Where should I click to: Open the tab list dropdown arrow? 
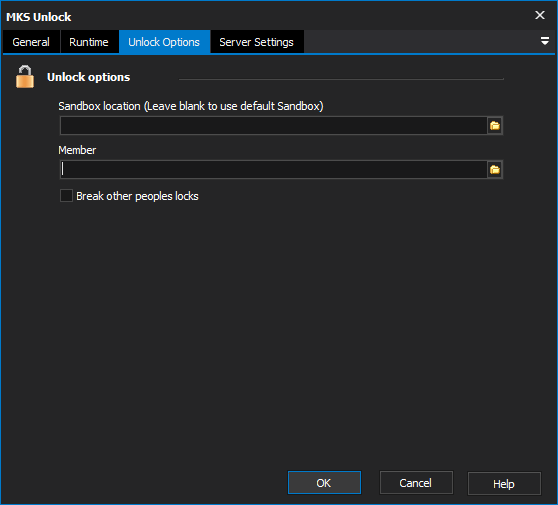pos(544,41)
